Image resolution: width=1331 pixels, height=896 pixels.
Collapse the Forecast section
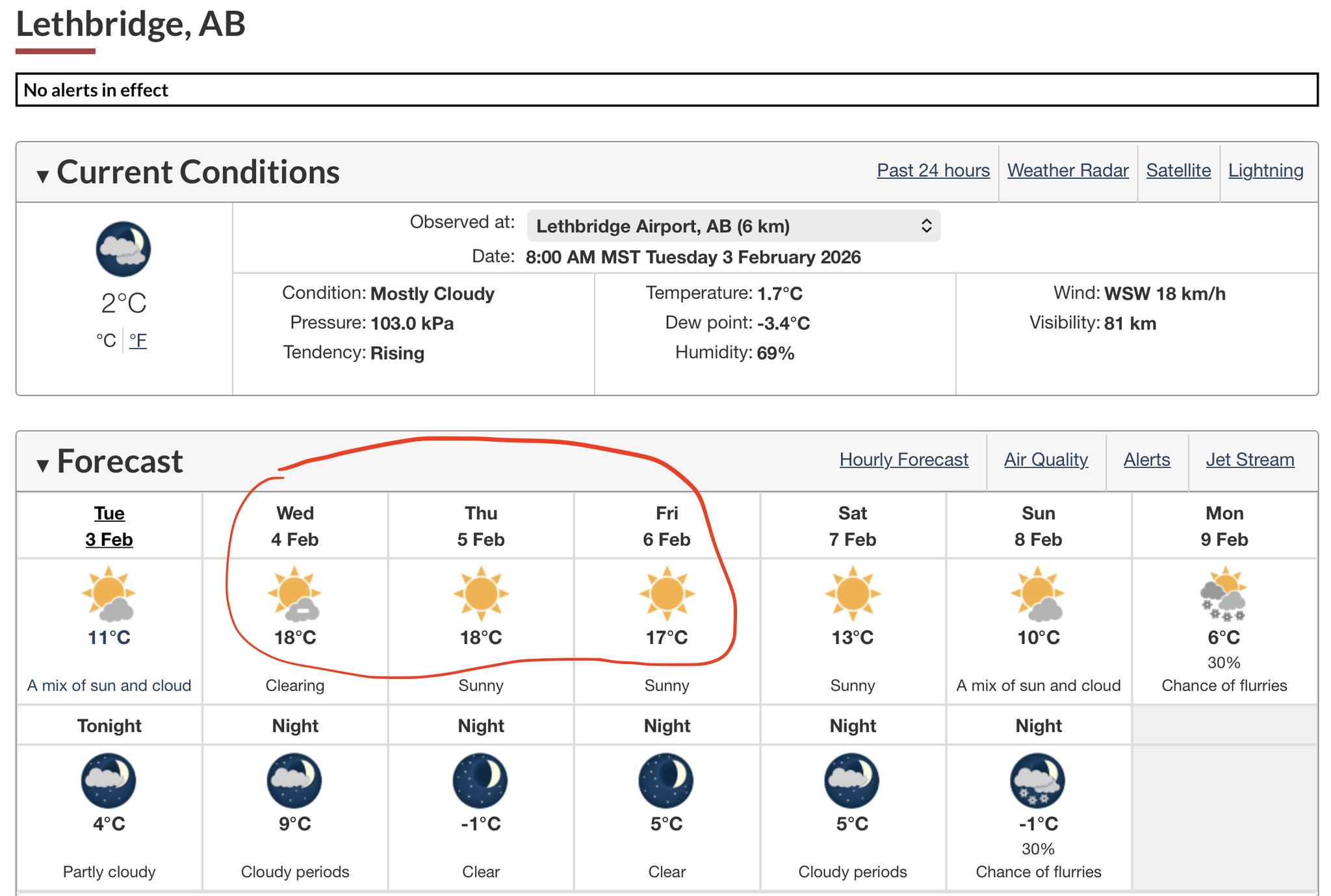(43, 463)
